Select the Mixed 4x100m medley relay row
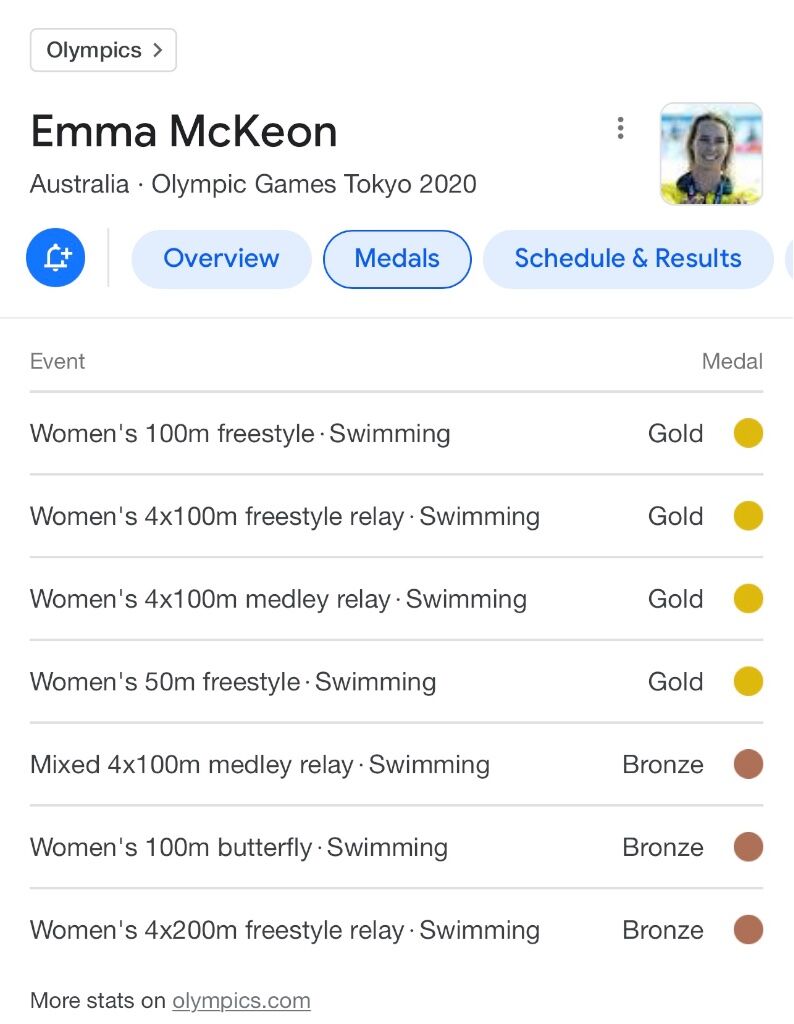Image resolution: width=794 pixels, height=1024 pixels. click(x=396, y=764)
